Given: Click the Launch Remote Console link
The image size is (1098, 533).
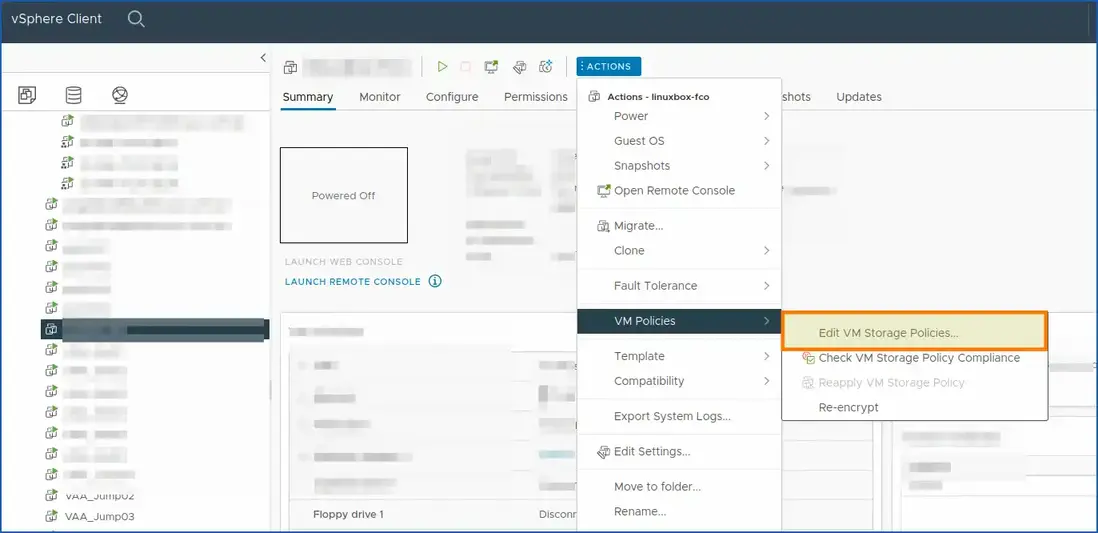Looking at the screenshot, I should pyautogui.click(x=352, y=282).
